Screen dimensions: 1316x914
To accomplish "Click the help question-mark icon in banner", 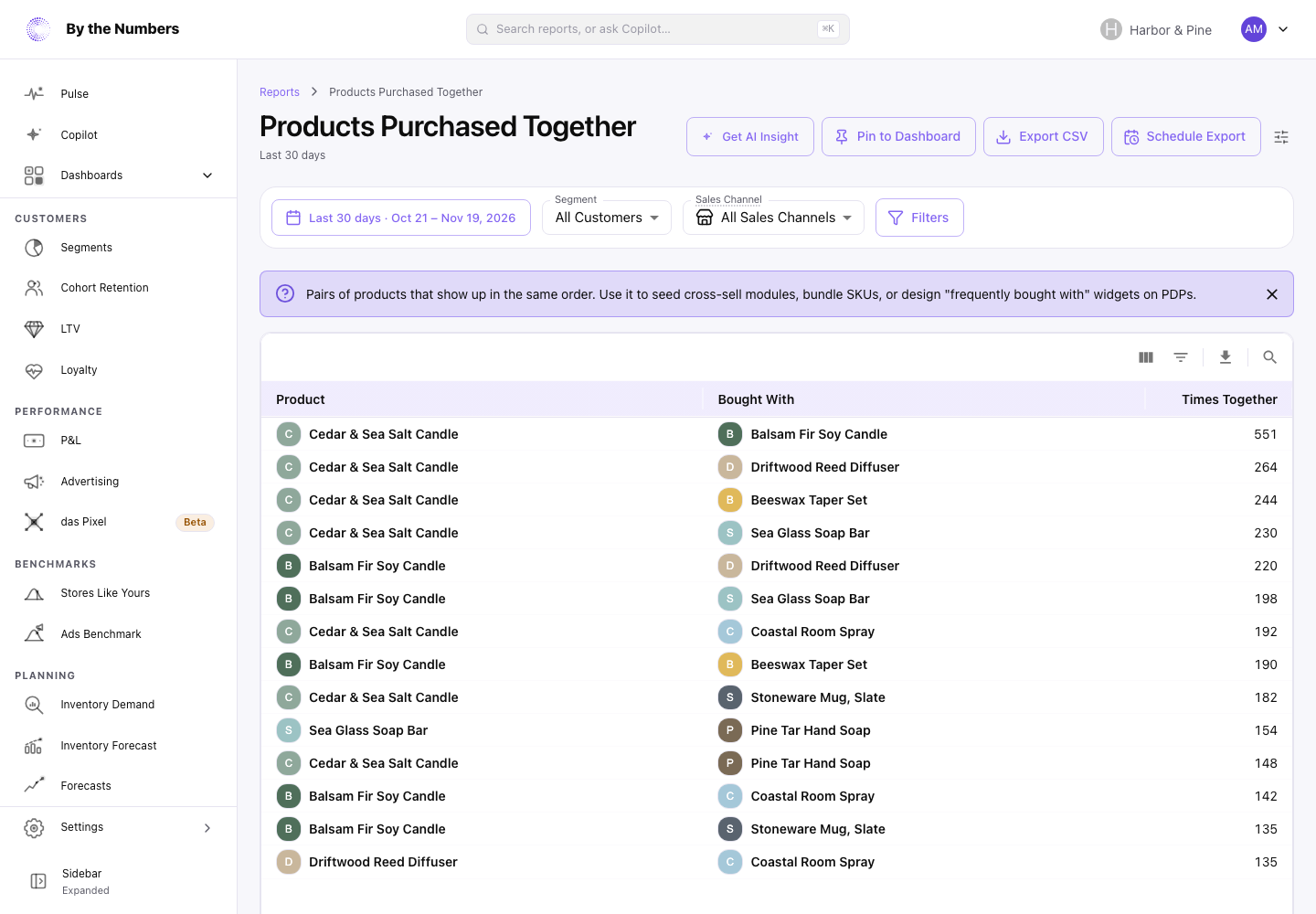I will 285,293.
